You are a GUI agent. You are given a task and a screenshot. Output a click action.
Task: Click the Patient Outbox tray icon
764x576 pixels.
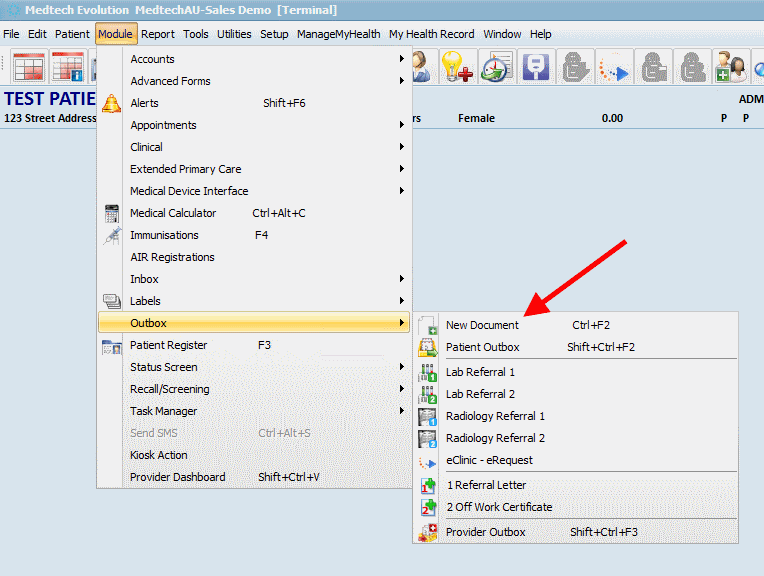tap(427, 347)
